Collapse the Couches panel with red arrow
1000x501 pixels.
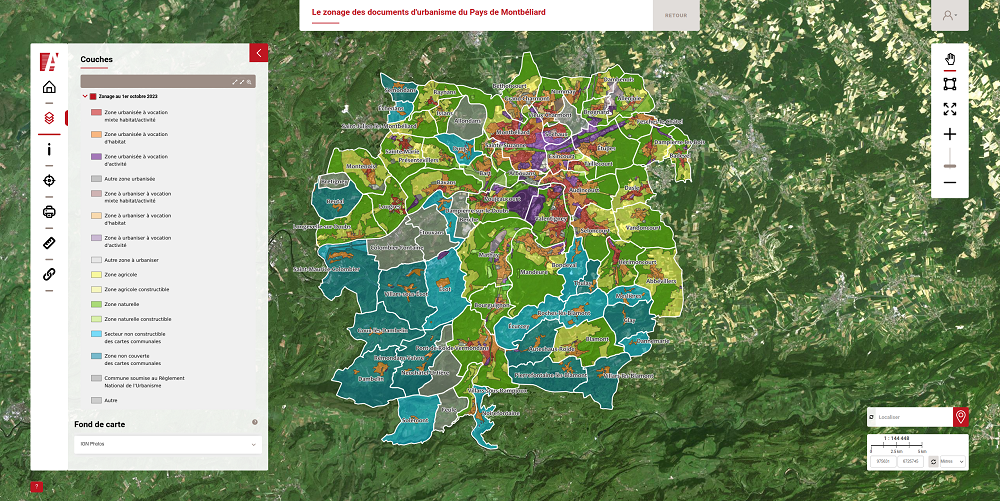point(258,53)
